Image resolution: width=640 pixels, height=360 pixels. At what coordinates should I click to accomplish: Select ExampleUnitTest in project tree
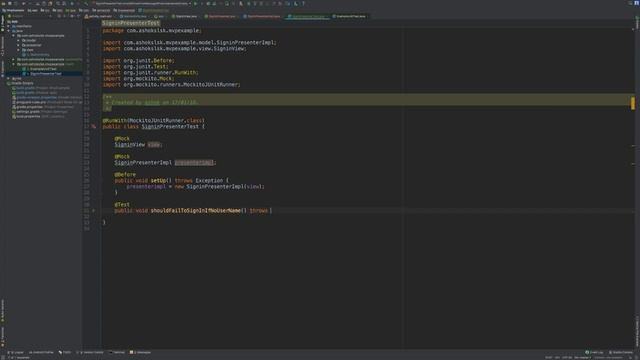coord(40,69)
